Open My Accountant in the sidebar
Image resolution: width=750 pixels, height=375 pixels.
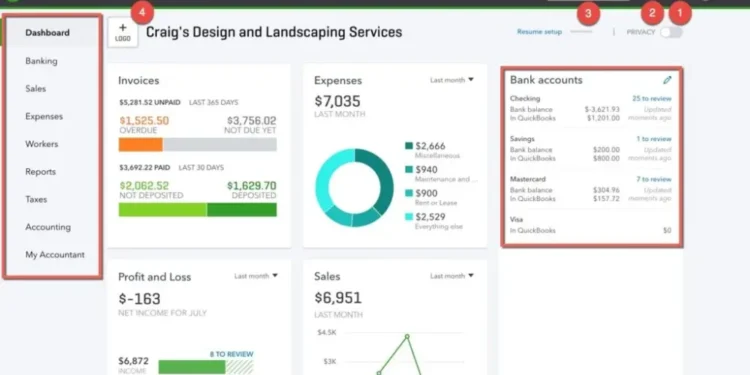(x=55, y=255)
